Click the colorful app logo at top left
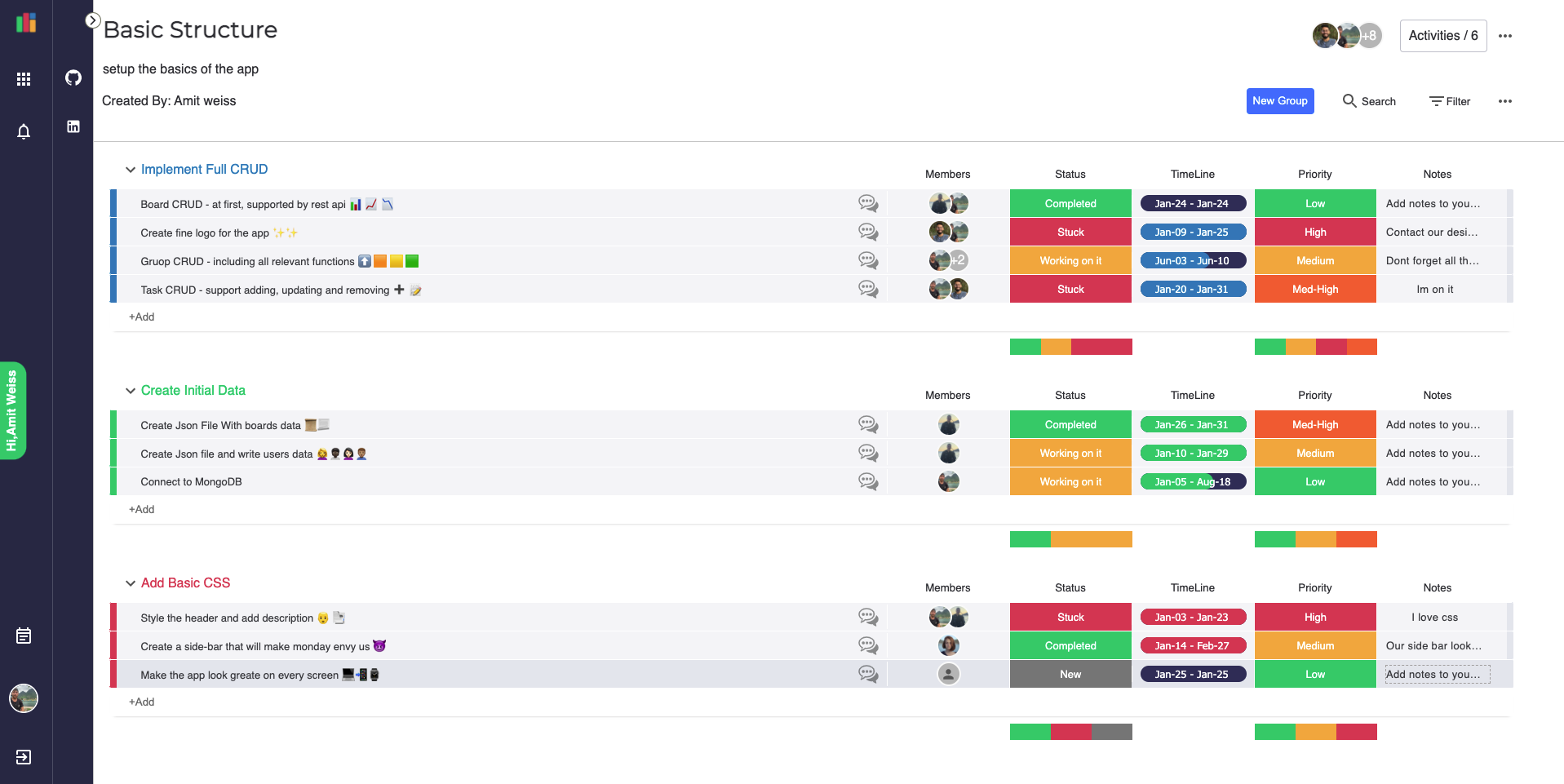 pos(24,23)
